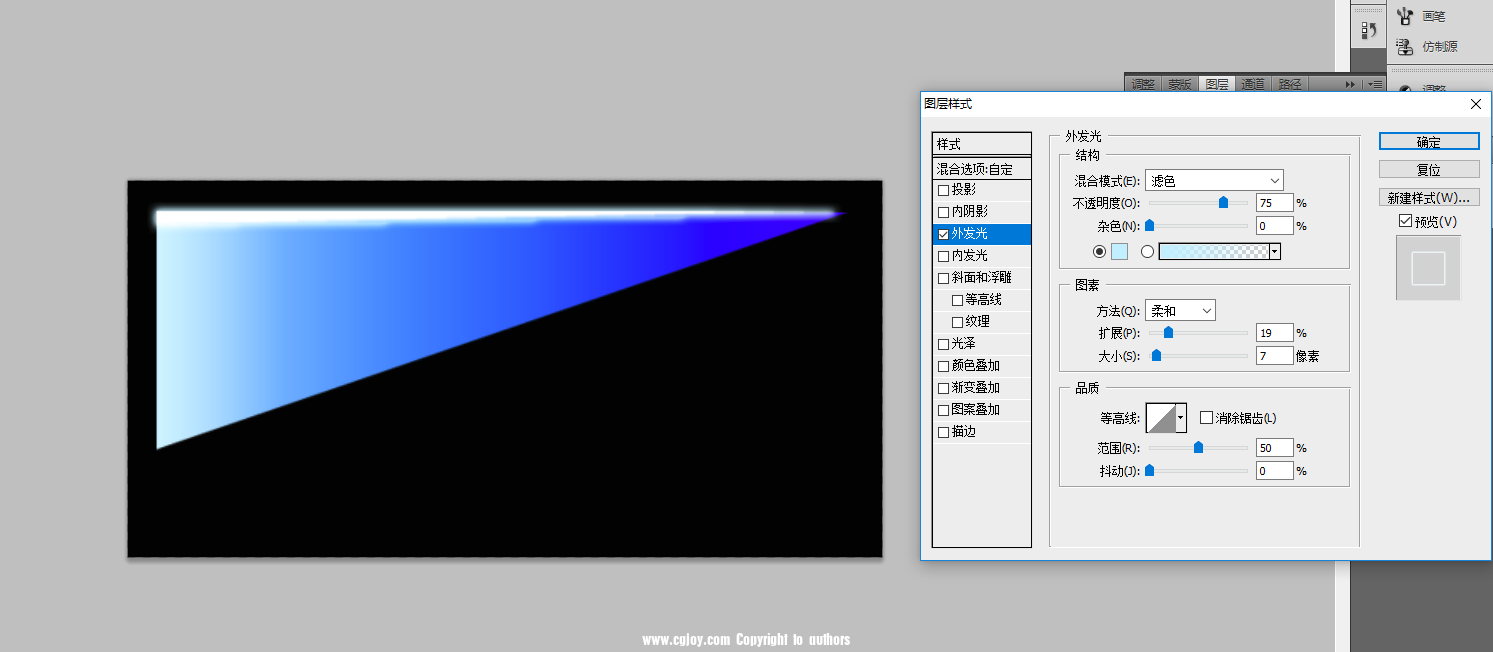Toggle the Inner Shadow (内阴影) checkbox
This screenshot has width=1493, height=652.
point(943,212)
